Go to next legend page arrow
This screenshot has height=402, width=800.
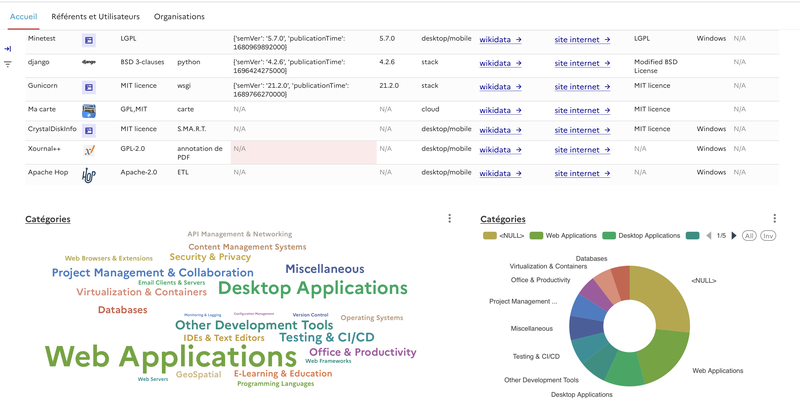(734, 236)
